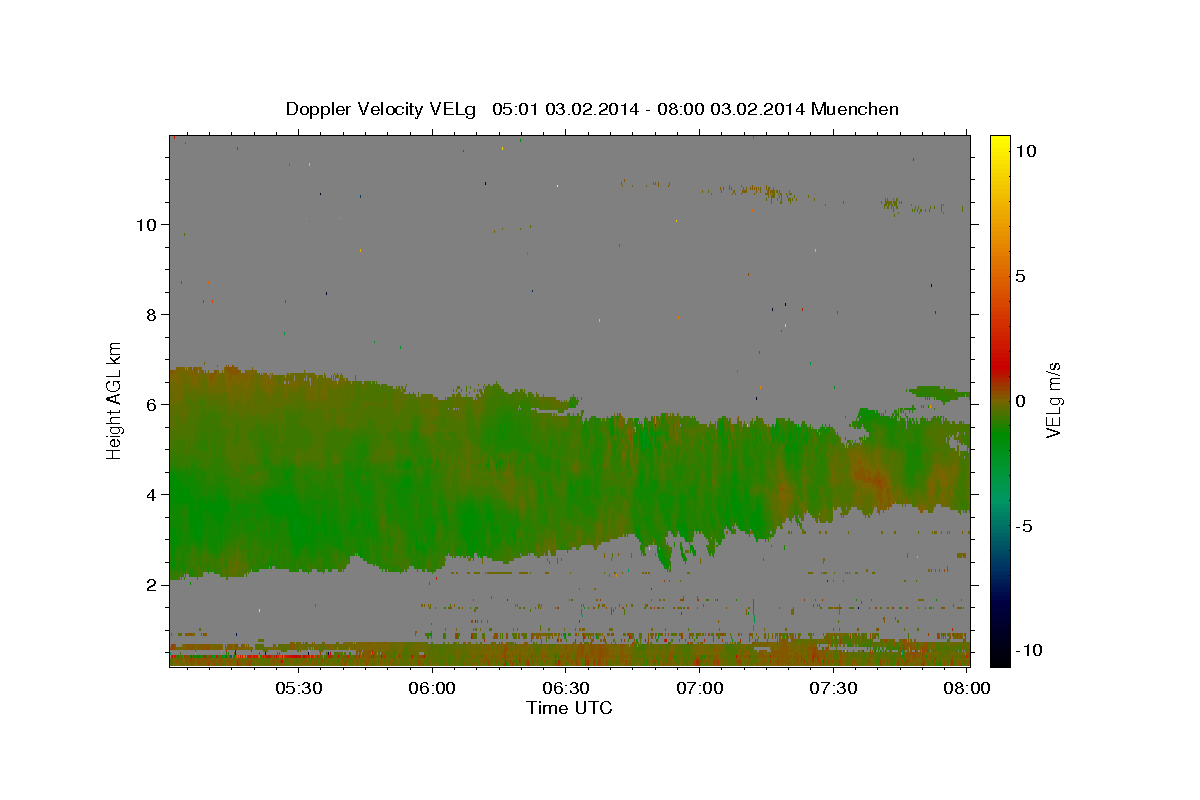Screen dimensions: 1200x800
Task: Click the 'VELg m/s' colorbar label
Action: [1053, 399]
